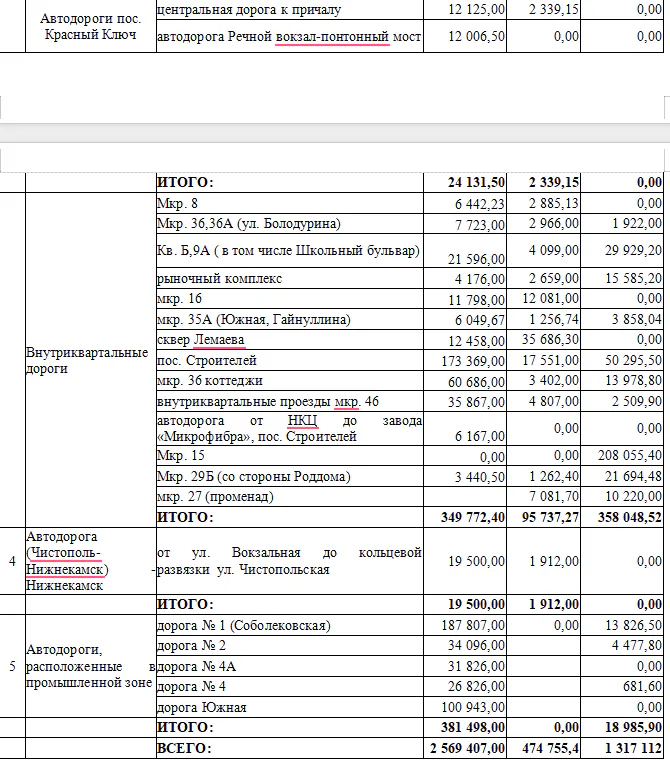Select bold total 24 131,50

[x=476, y=183]
